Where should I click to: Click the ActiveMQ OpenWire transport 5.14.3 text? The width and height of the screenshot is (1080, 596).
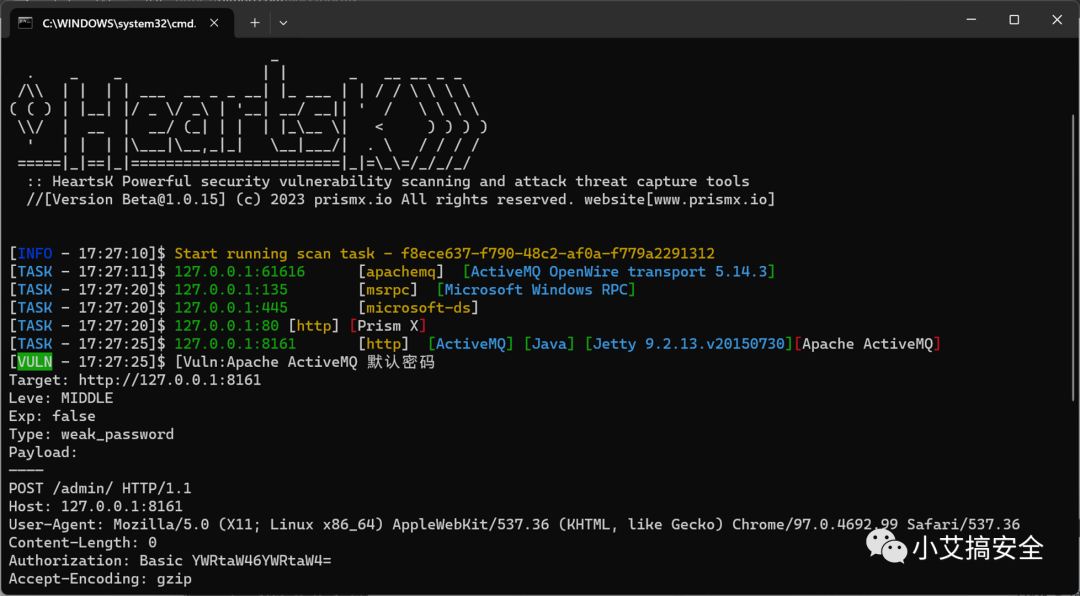click(x=619, y=271)
